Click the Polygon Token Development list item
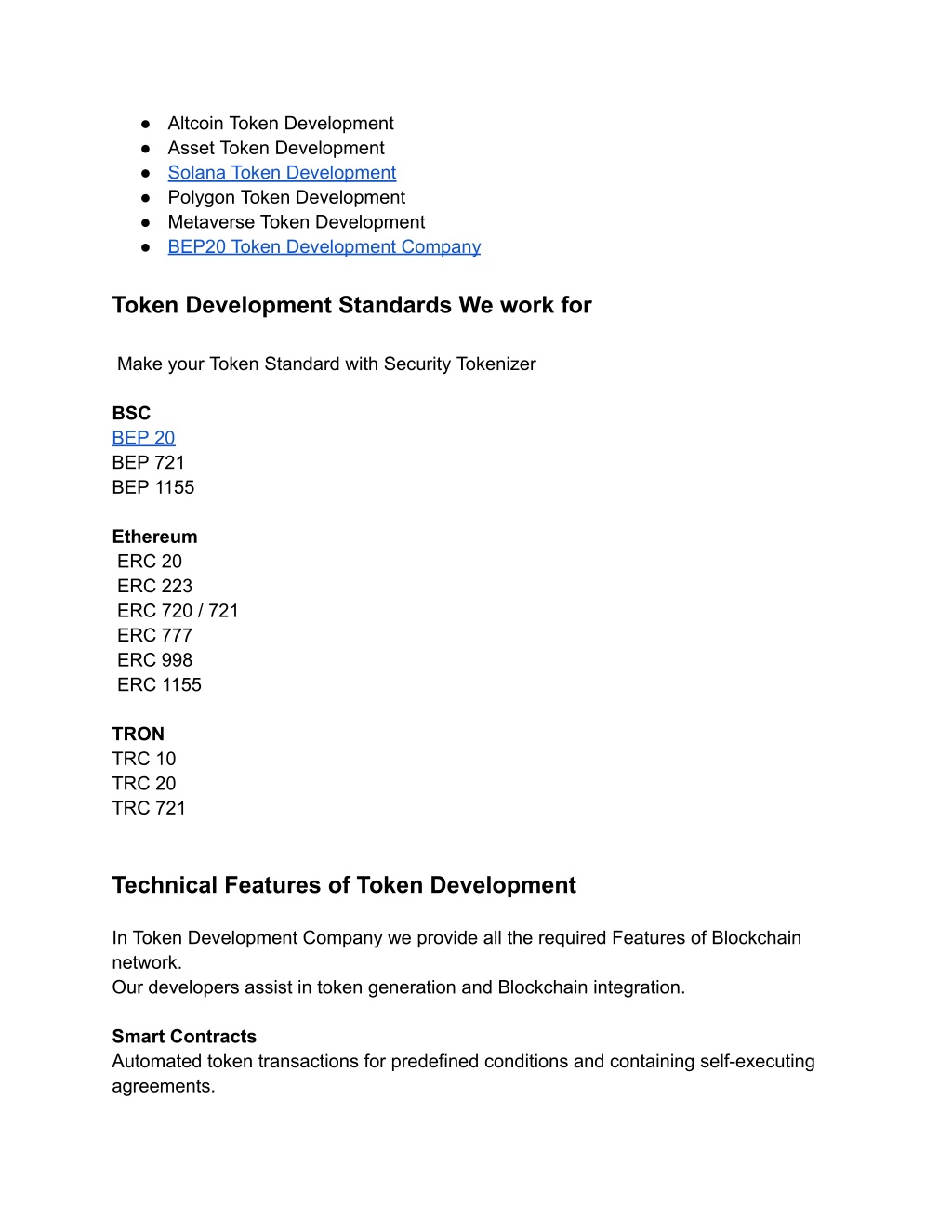952x1232 pixels. [x=286, y=198]
